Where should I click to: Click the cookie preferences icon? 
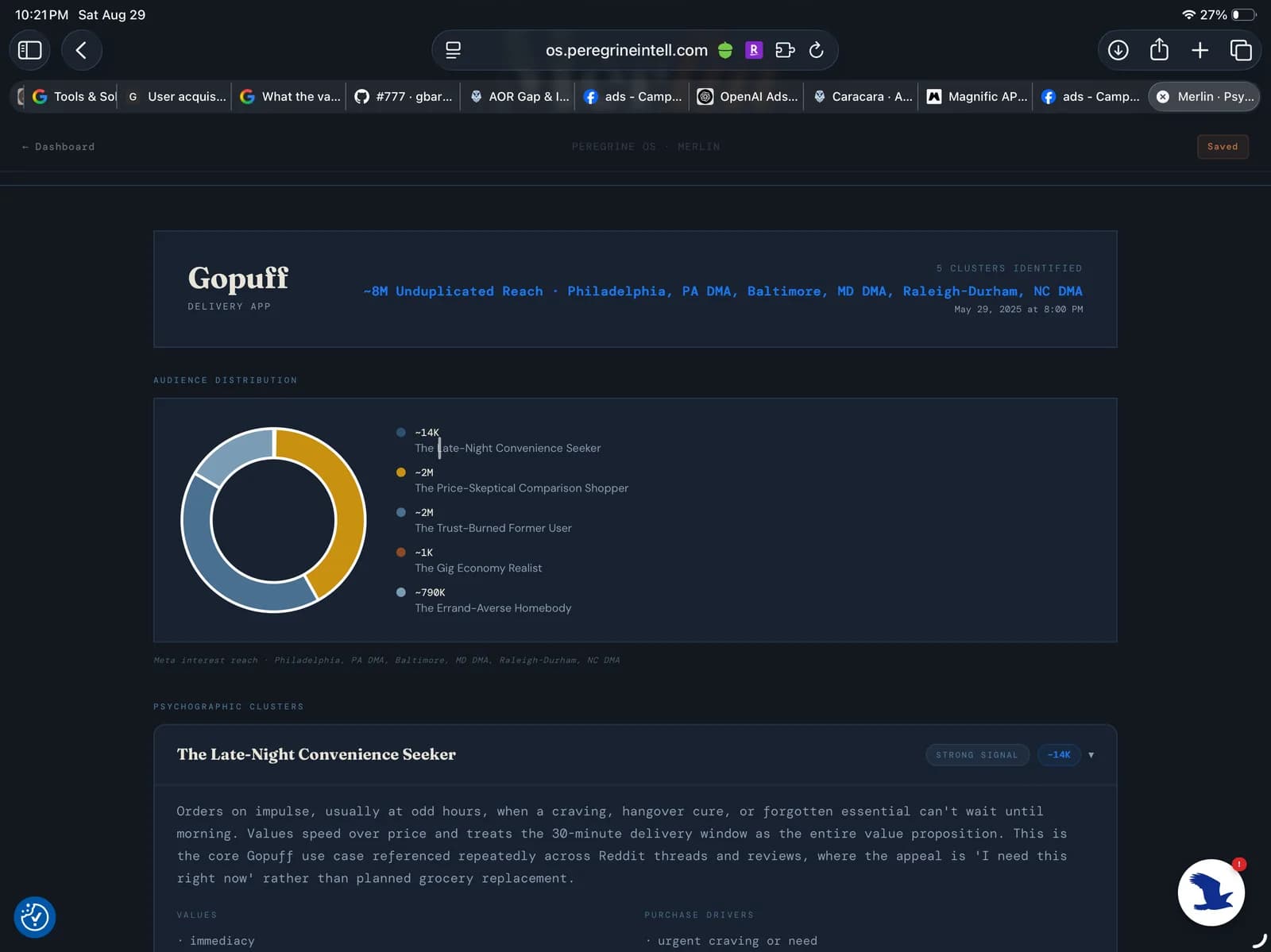[x=35, y=917]
